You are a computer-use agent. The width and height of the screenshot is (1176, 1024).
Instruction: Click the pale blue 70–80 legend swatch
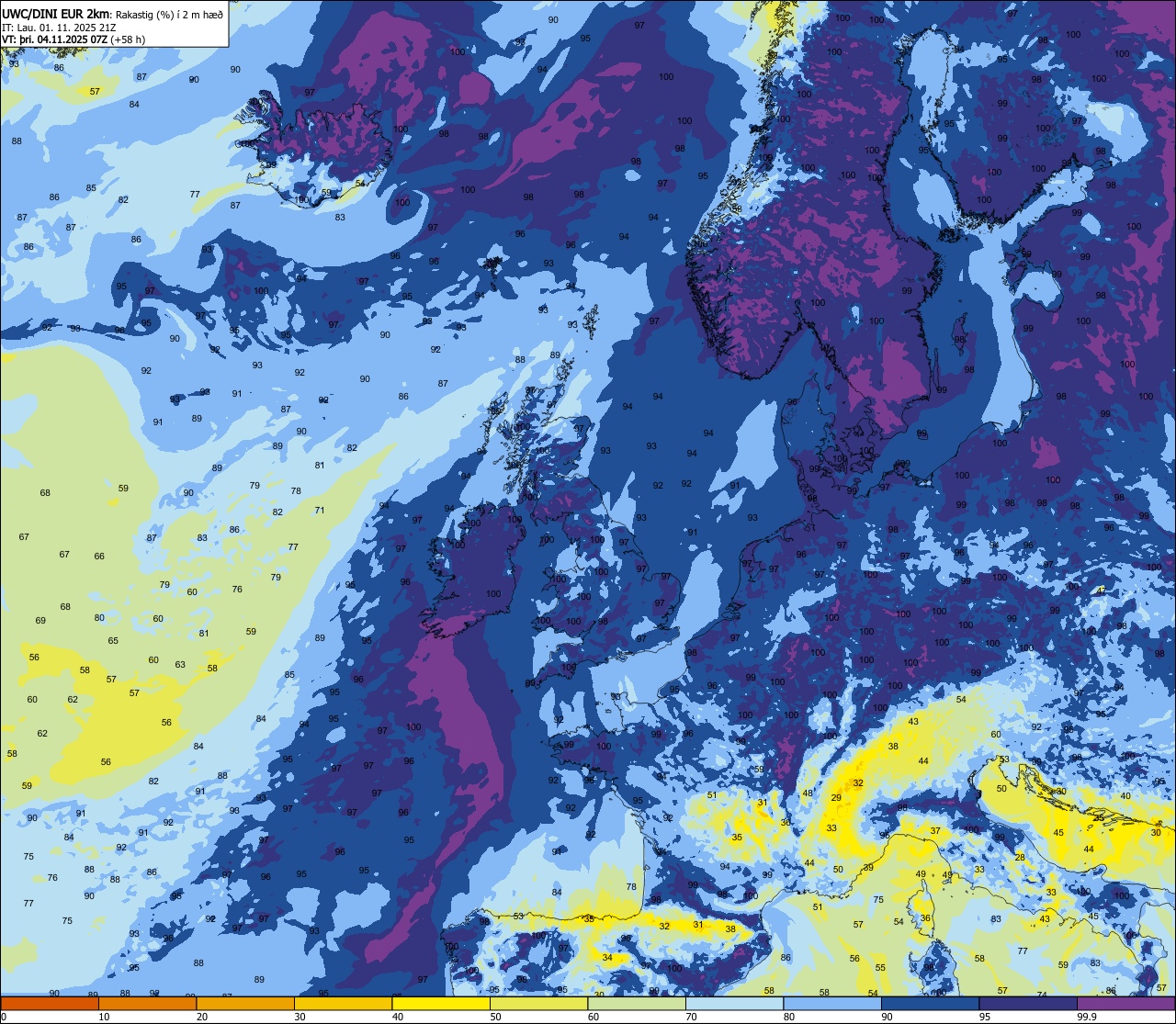click(734, 1004)
